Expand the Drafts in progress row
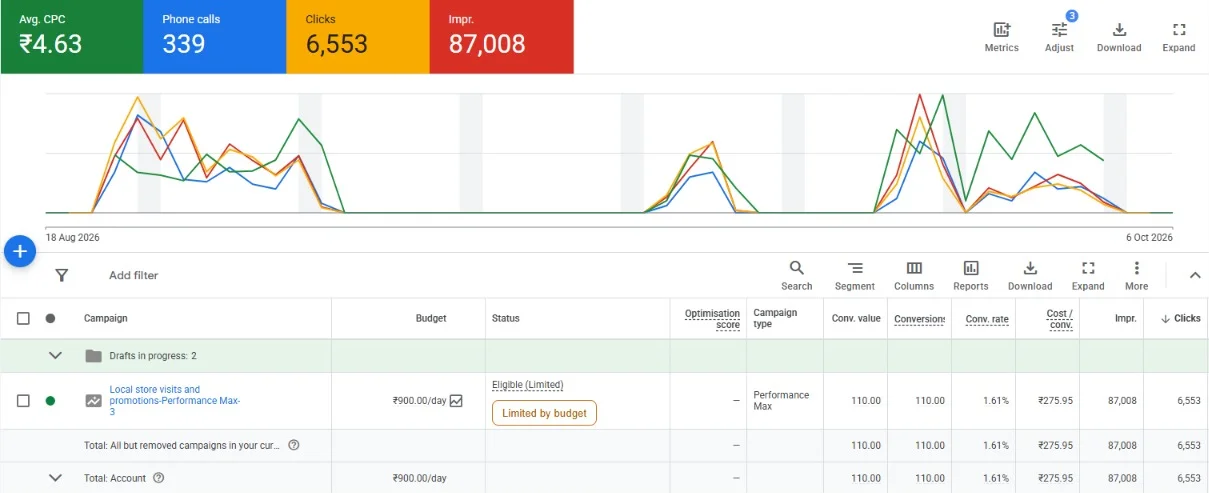The height and width of the screenshot is (493, 1209). [55, 356]
